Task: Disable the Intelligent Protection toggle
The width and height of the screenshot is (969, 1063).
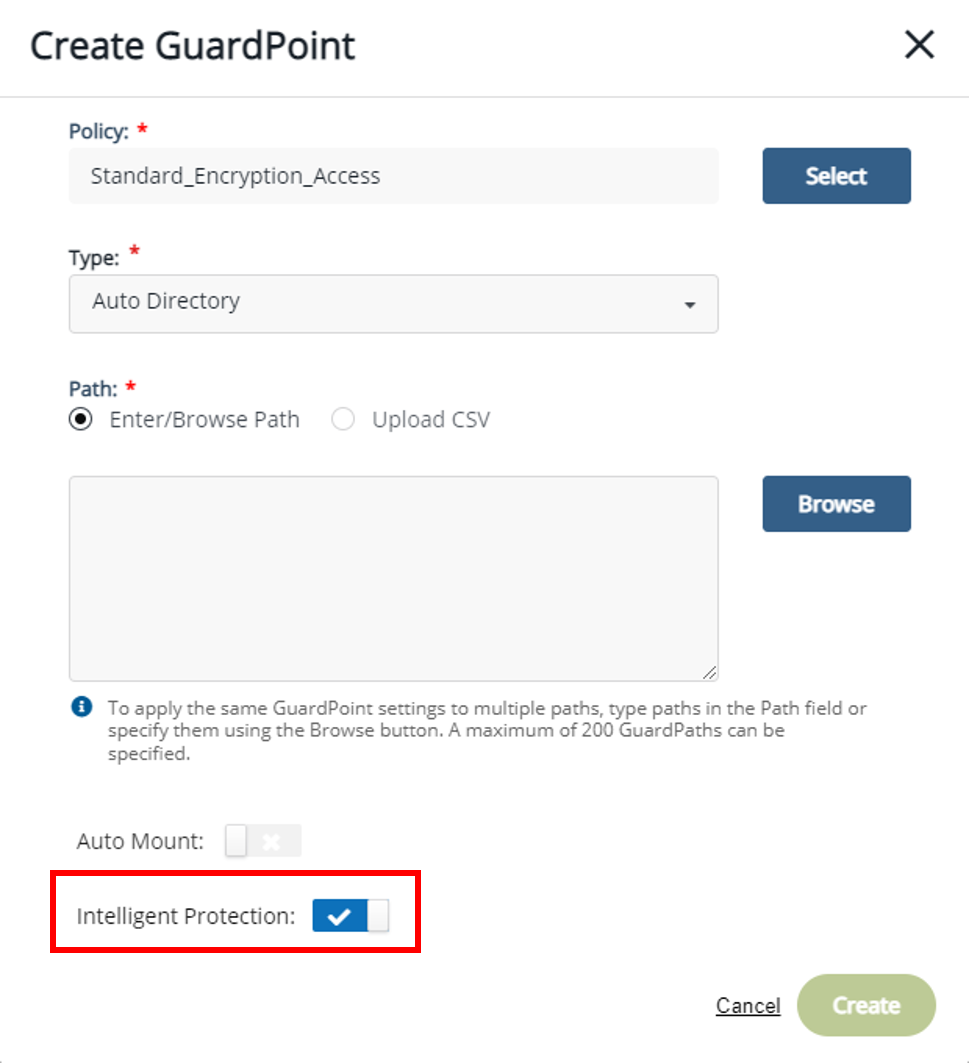Action: click(x=352, y=914)
